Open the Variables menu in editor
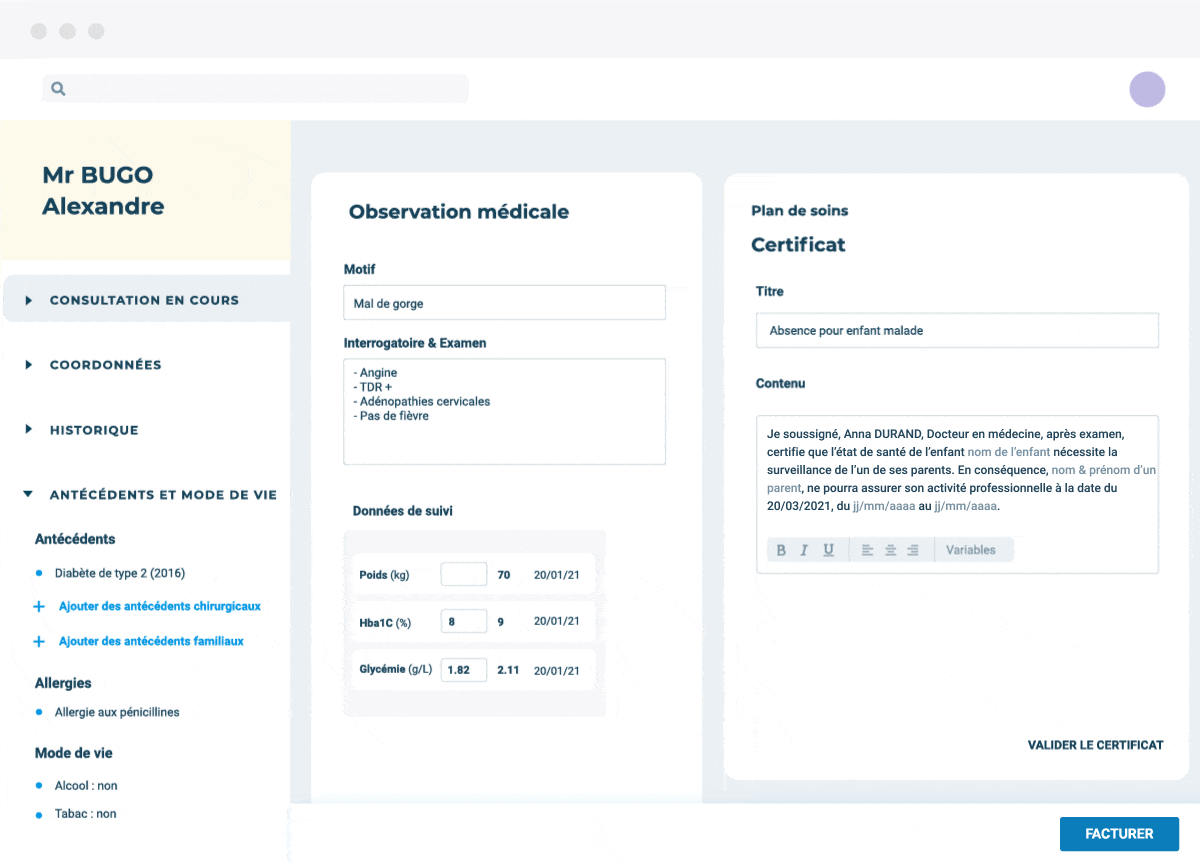Viewport: 1200px width, 864px height. click(x=970, y=550)
